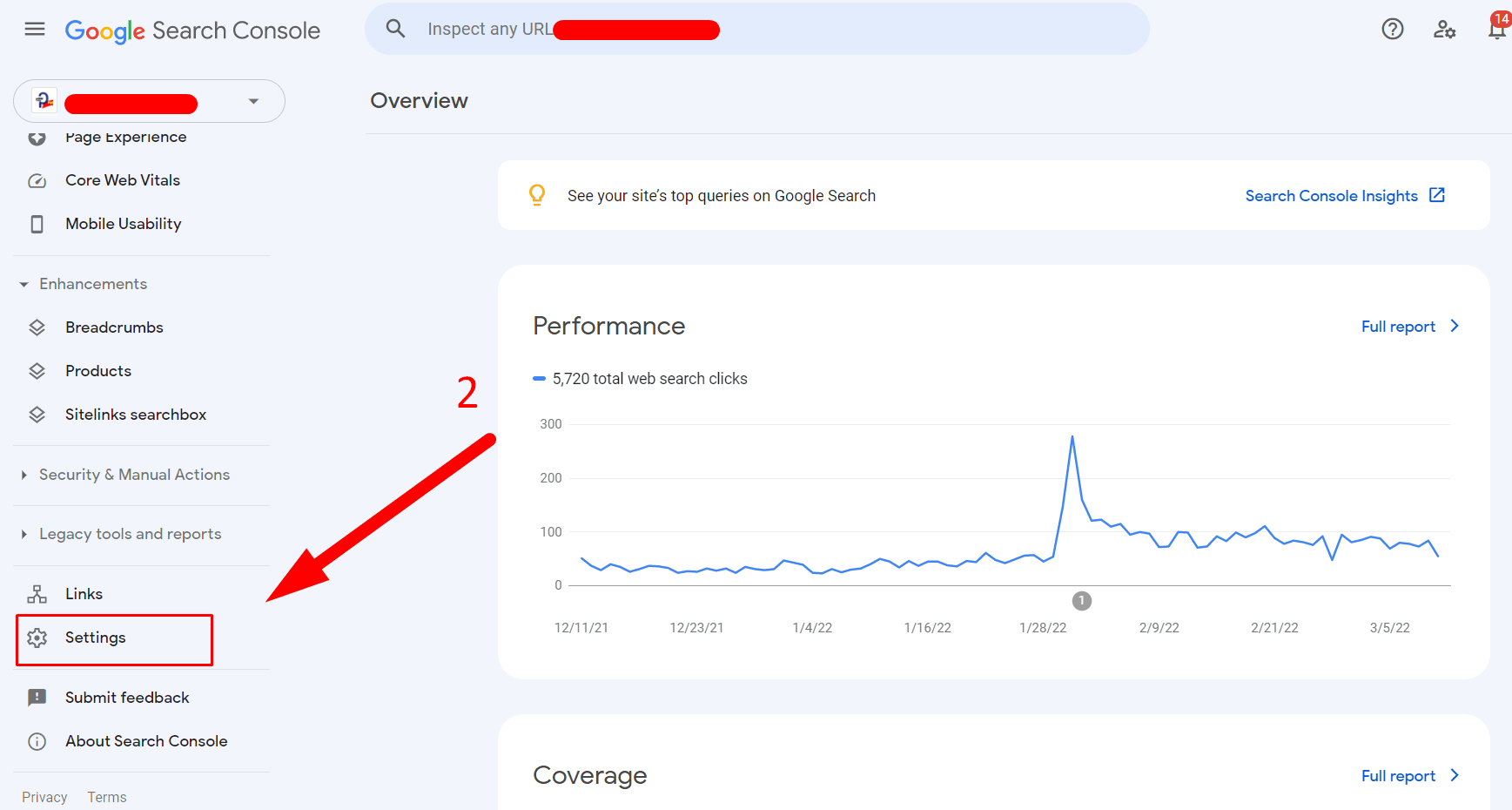Click the About info icon

[37, 741]
